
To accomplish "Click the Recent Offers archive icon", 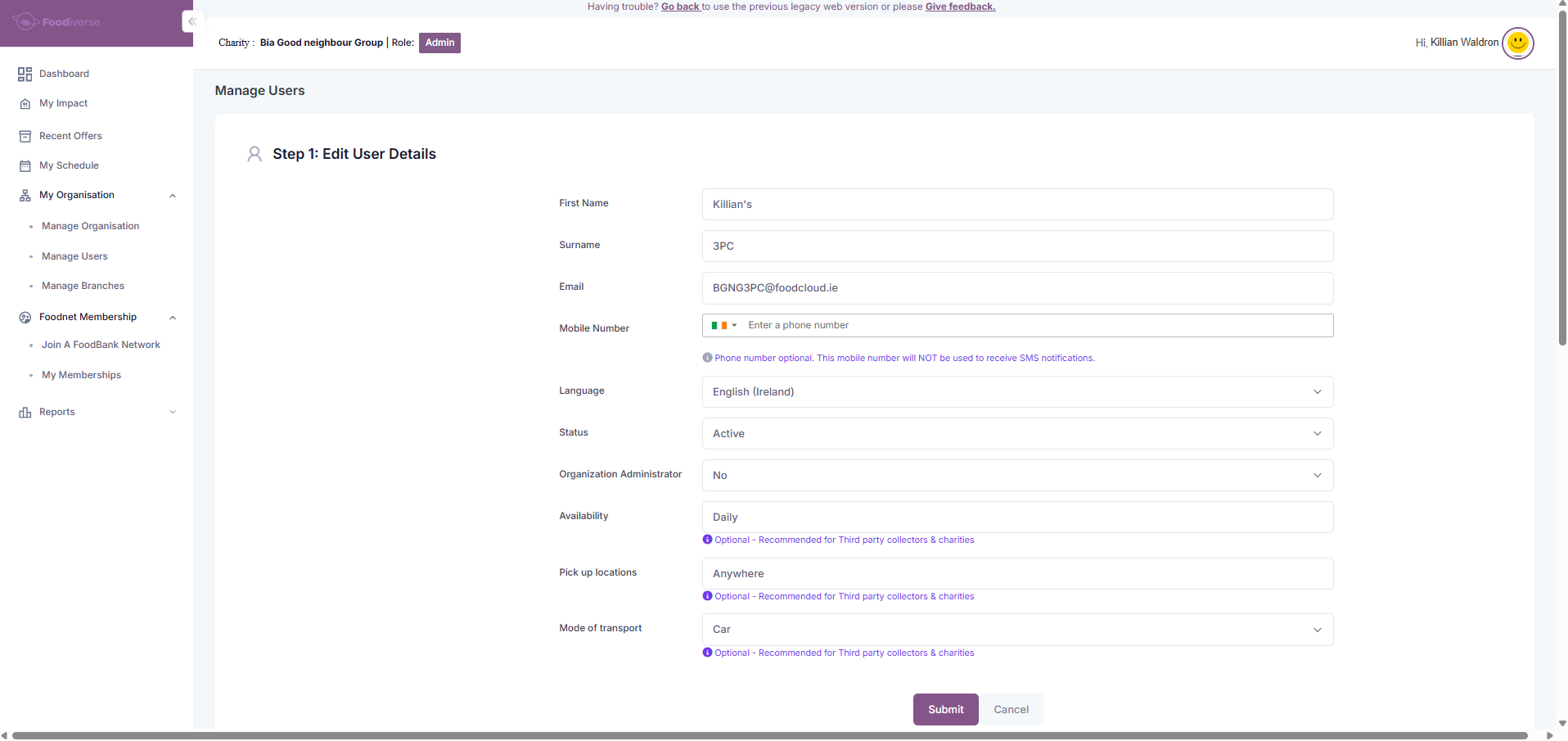I will point(25,137).
